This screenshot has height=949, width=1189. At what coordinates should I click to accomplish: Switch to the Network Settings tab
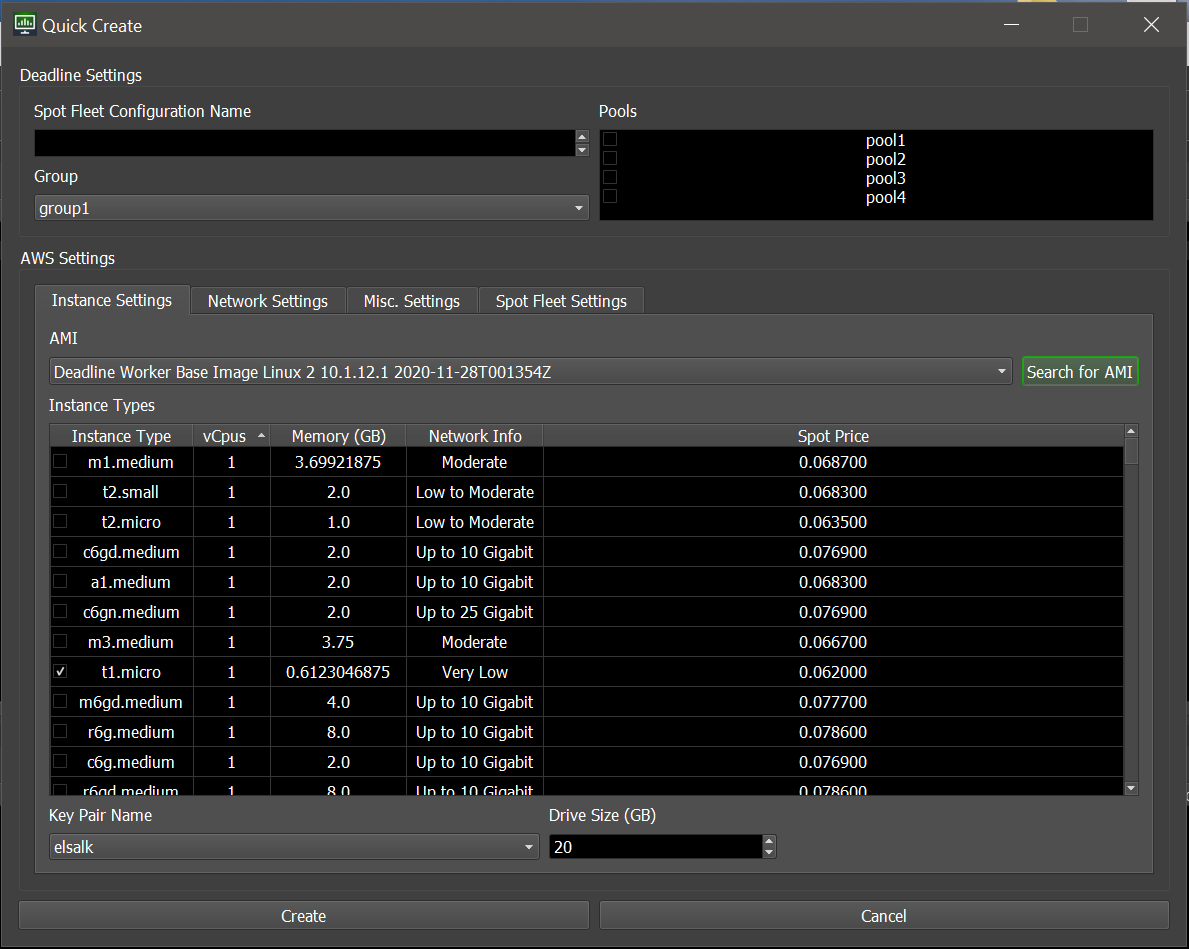pos(268,301)
